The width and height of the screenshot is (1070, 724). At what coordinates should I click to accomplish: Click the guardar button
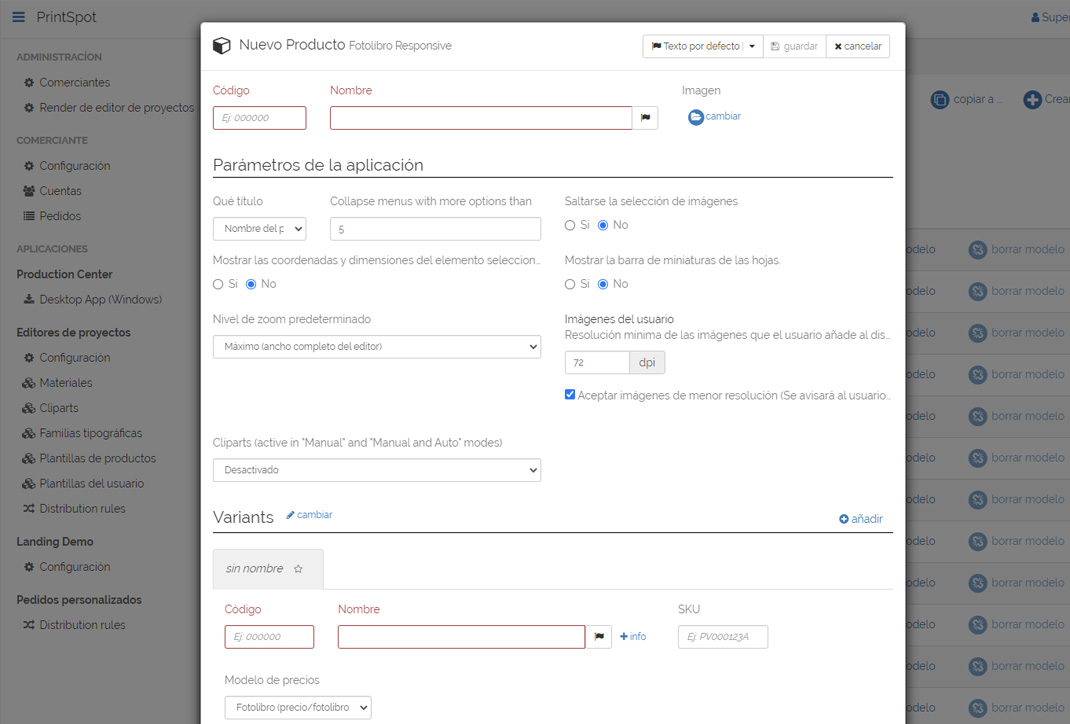pos(794,46)
